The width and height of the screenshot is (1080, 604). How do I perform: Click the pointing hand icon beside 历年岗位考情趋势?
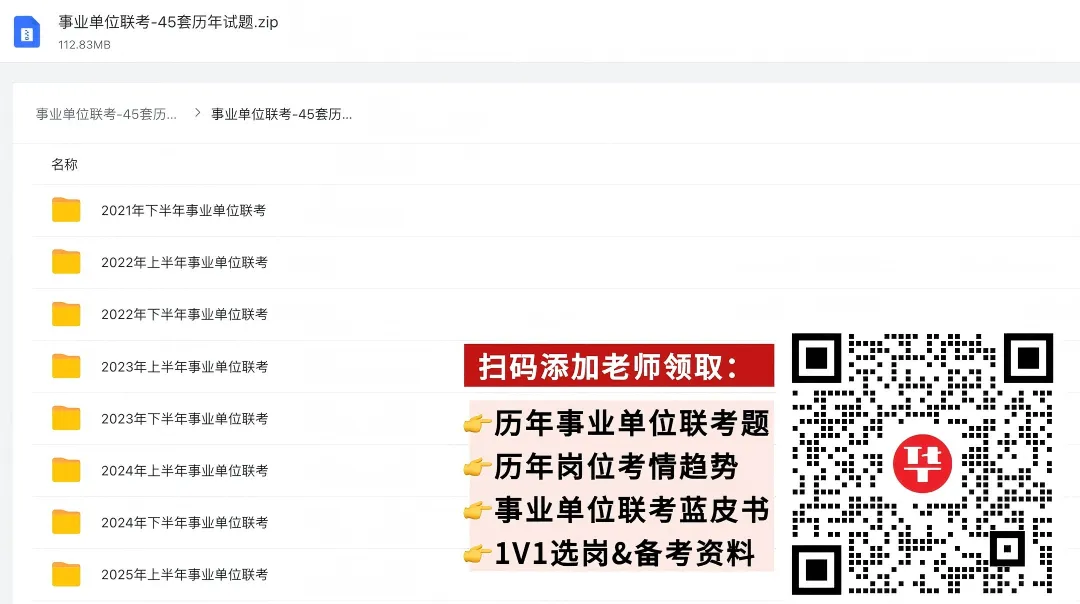point(477,467)
